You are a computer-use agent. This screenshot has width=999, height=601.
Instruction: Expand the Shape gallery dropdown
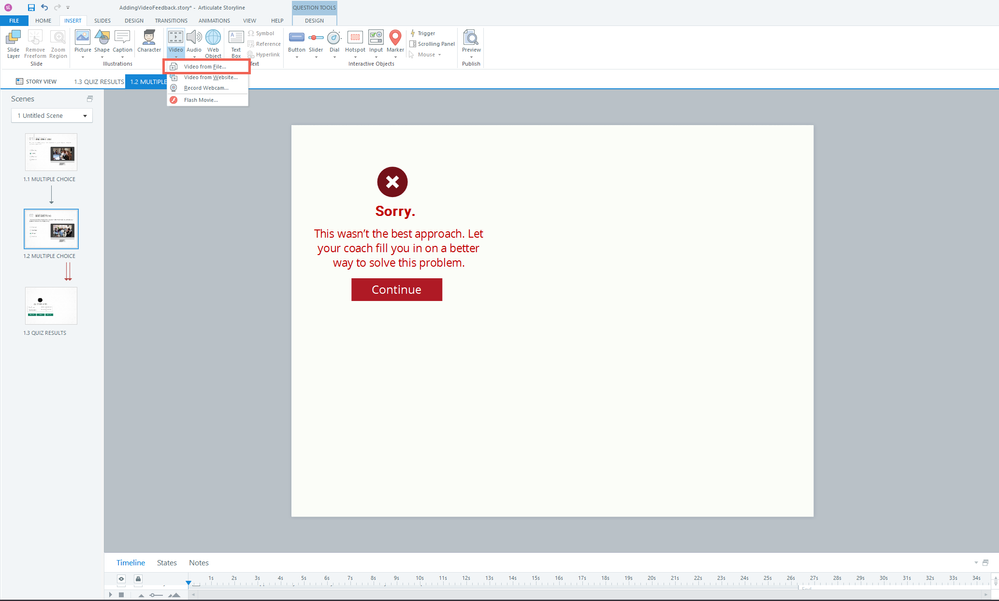[102, 56]
